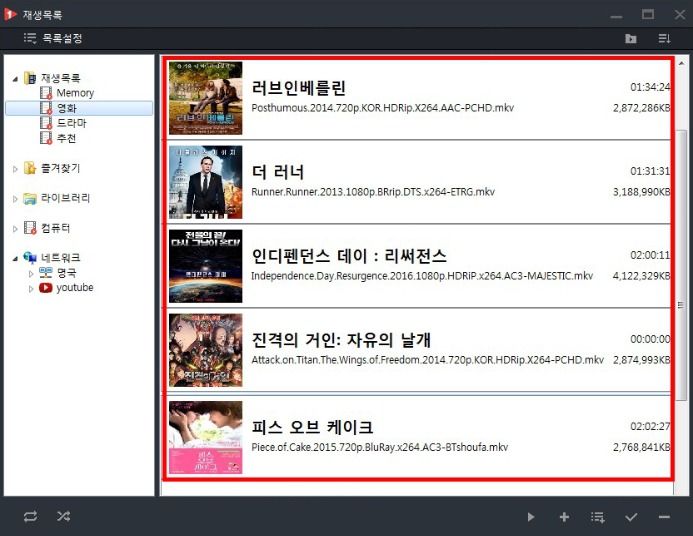Click the 진격의 거인 poster thumbnail

[x=206, y=350]
